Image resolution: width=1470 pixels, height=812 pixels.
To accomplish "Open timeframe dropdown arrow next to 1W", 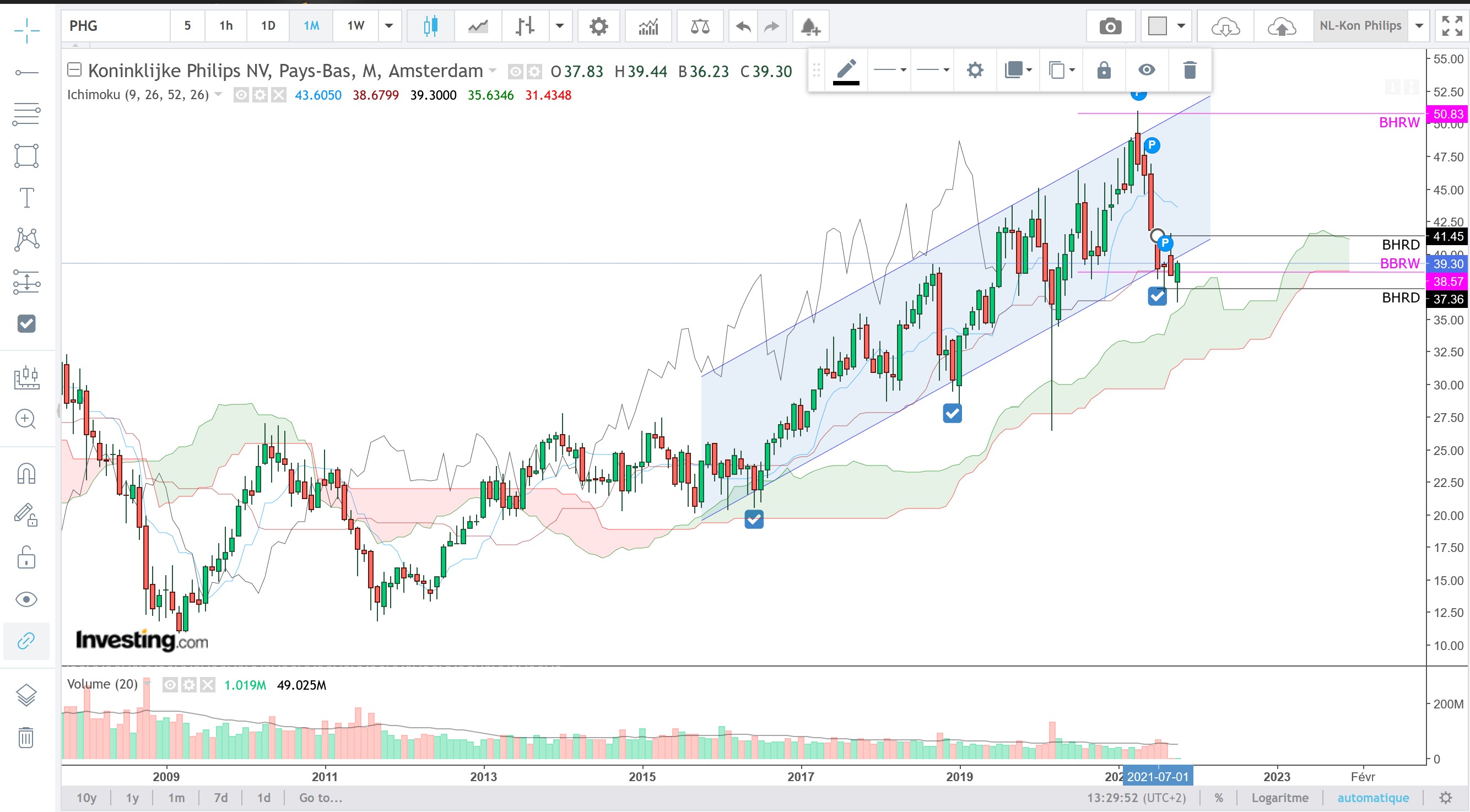I will click(389, 26).
